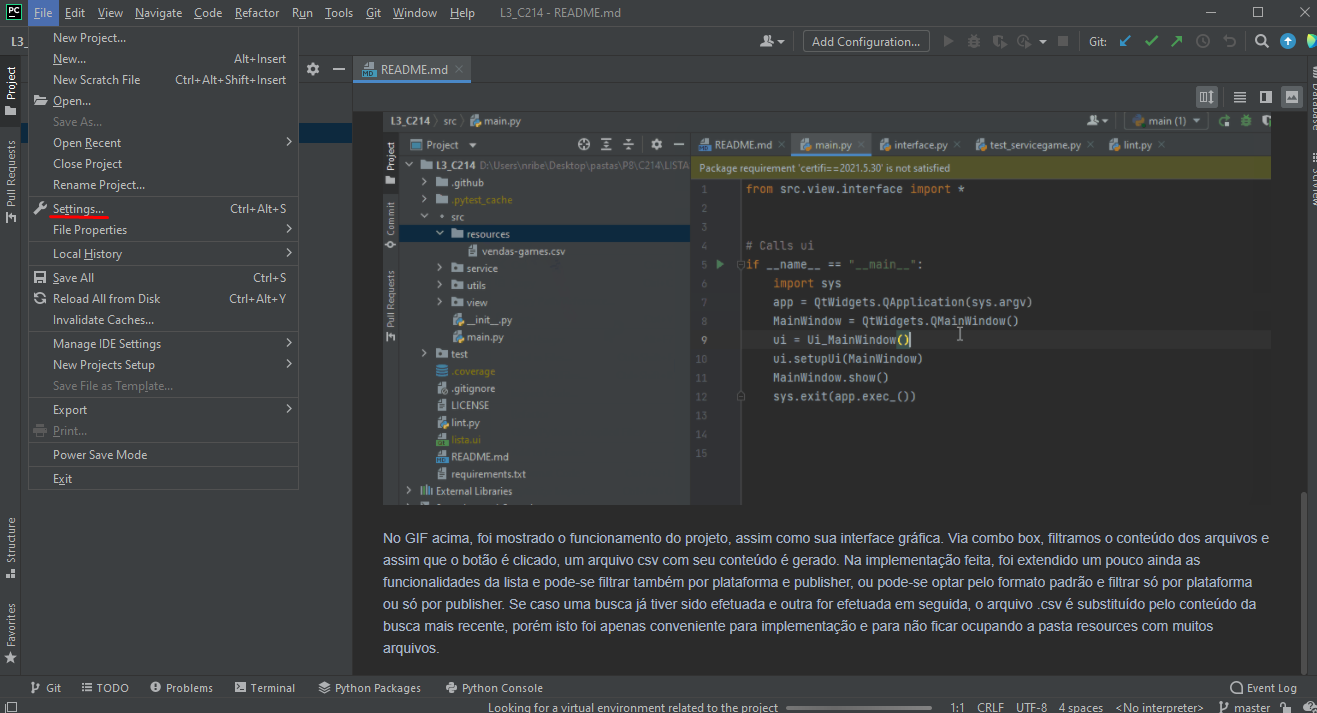Click the Profile run icon
The height and width of the screenshot is (713, 1317).
click(x=1023, y=42)
